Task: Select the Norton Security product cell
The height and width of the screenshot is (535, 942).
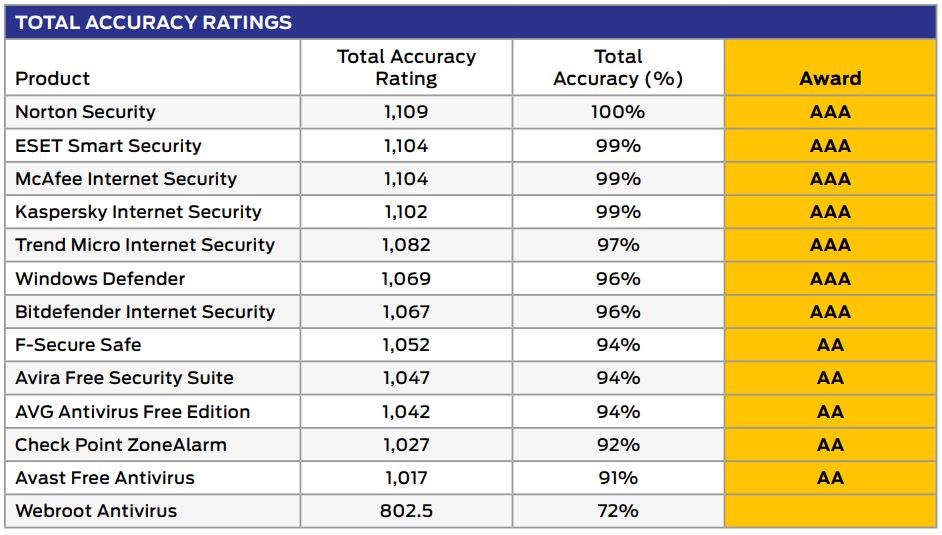Action: pyautogui.click(x=86, y=112)
